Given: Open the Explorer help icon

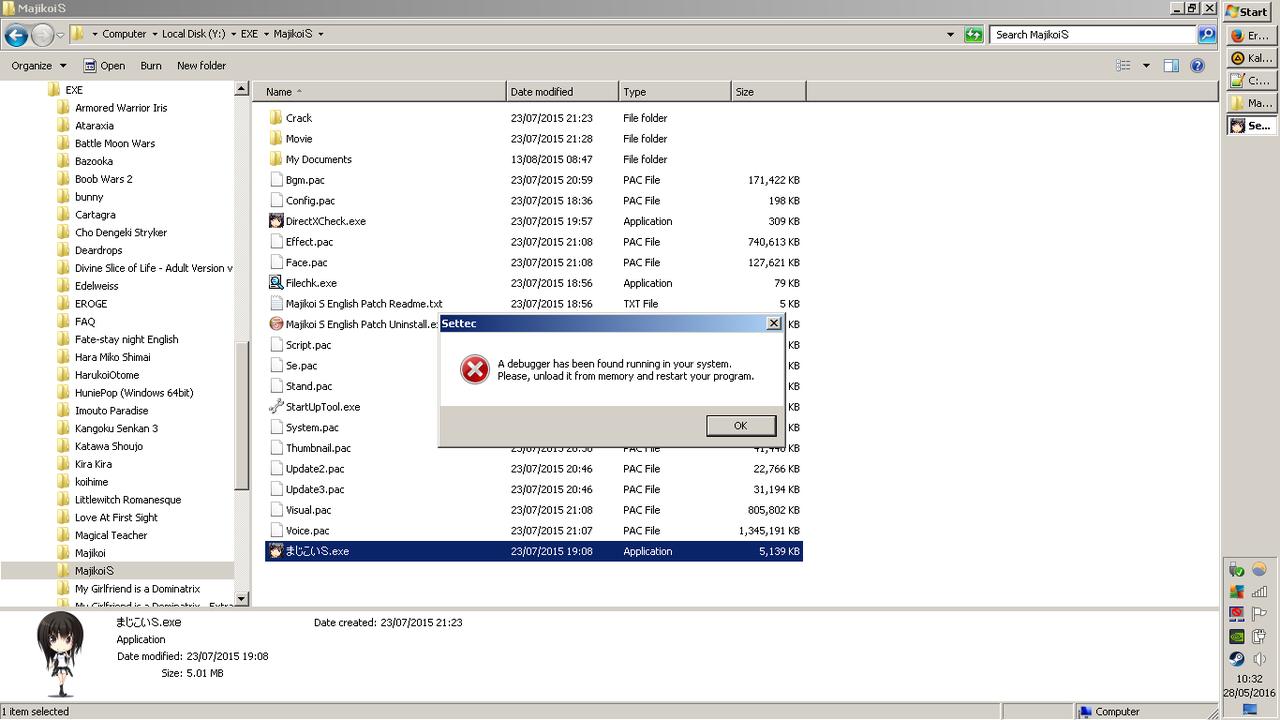Looking at the screenshot, I should tap(1197, 66).
